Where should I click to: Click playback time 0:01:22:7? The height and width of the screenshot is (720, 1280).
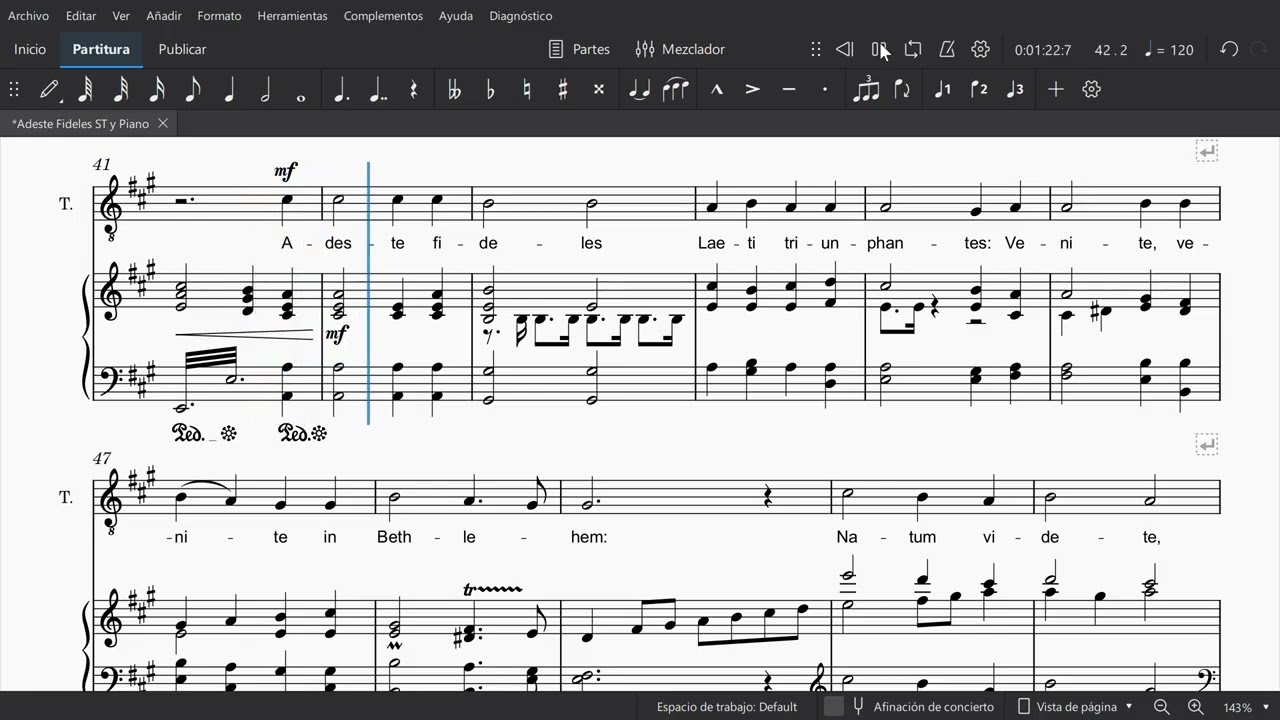(1043, 49)
